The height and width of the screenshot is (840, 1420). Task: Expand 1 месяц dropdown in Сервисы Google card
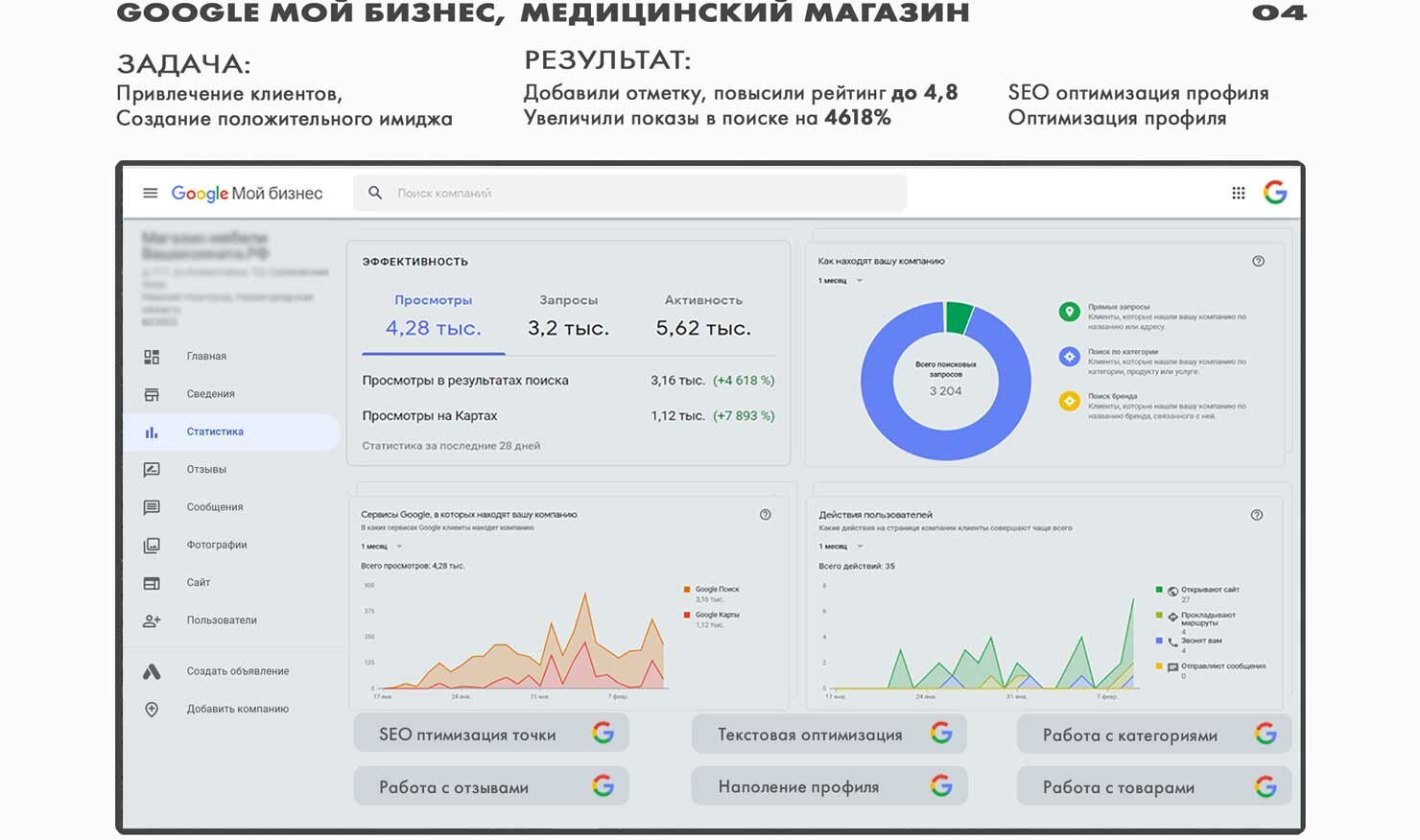382,547
